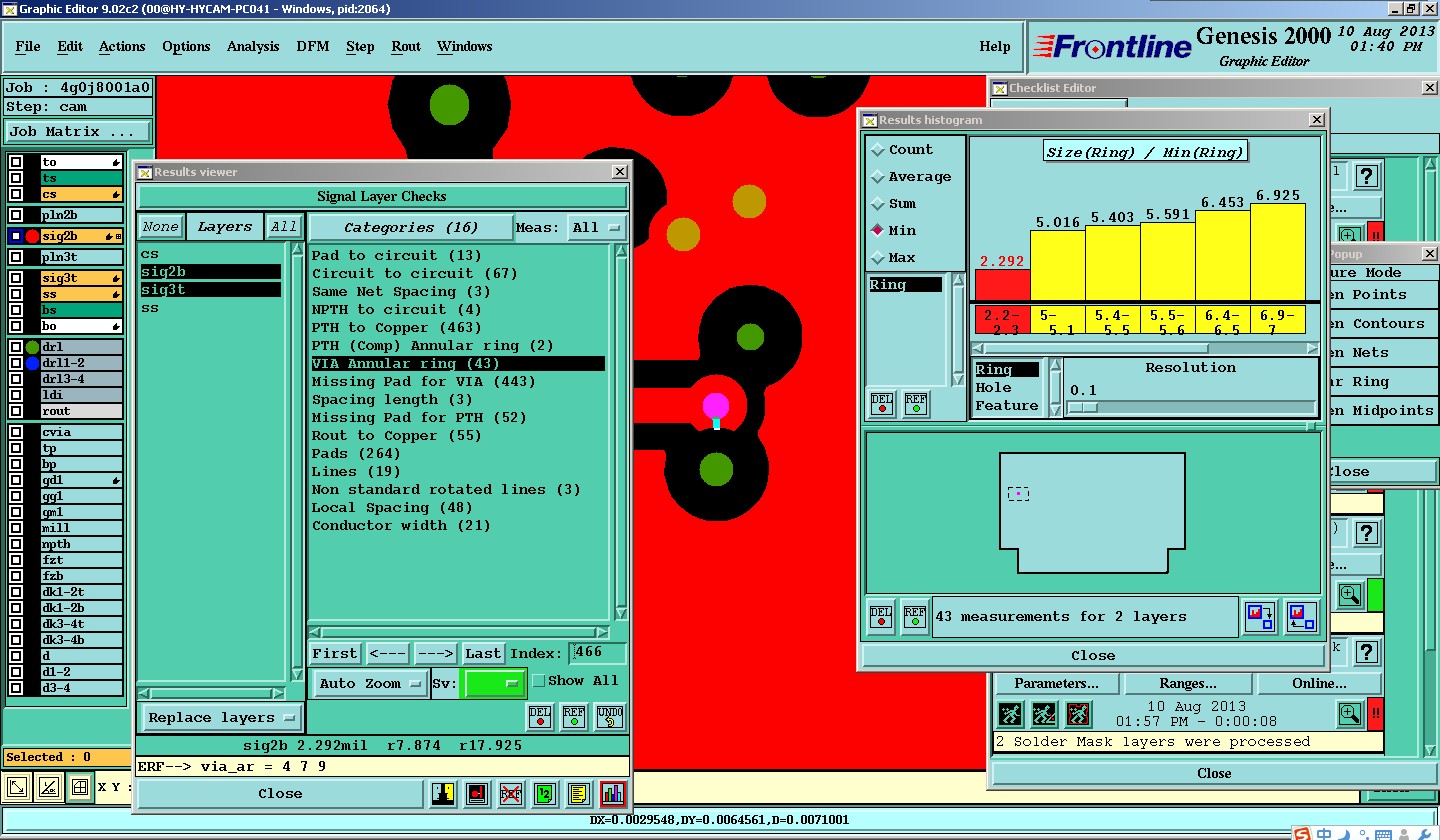Click the crossed-out REF icon
Screen dimensions: 1440x840
pyautogui.click(x=511, y=794)
